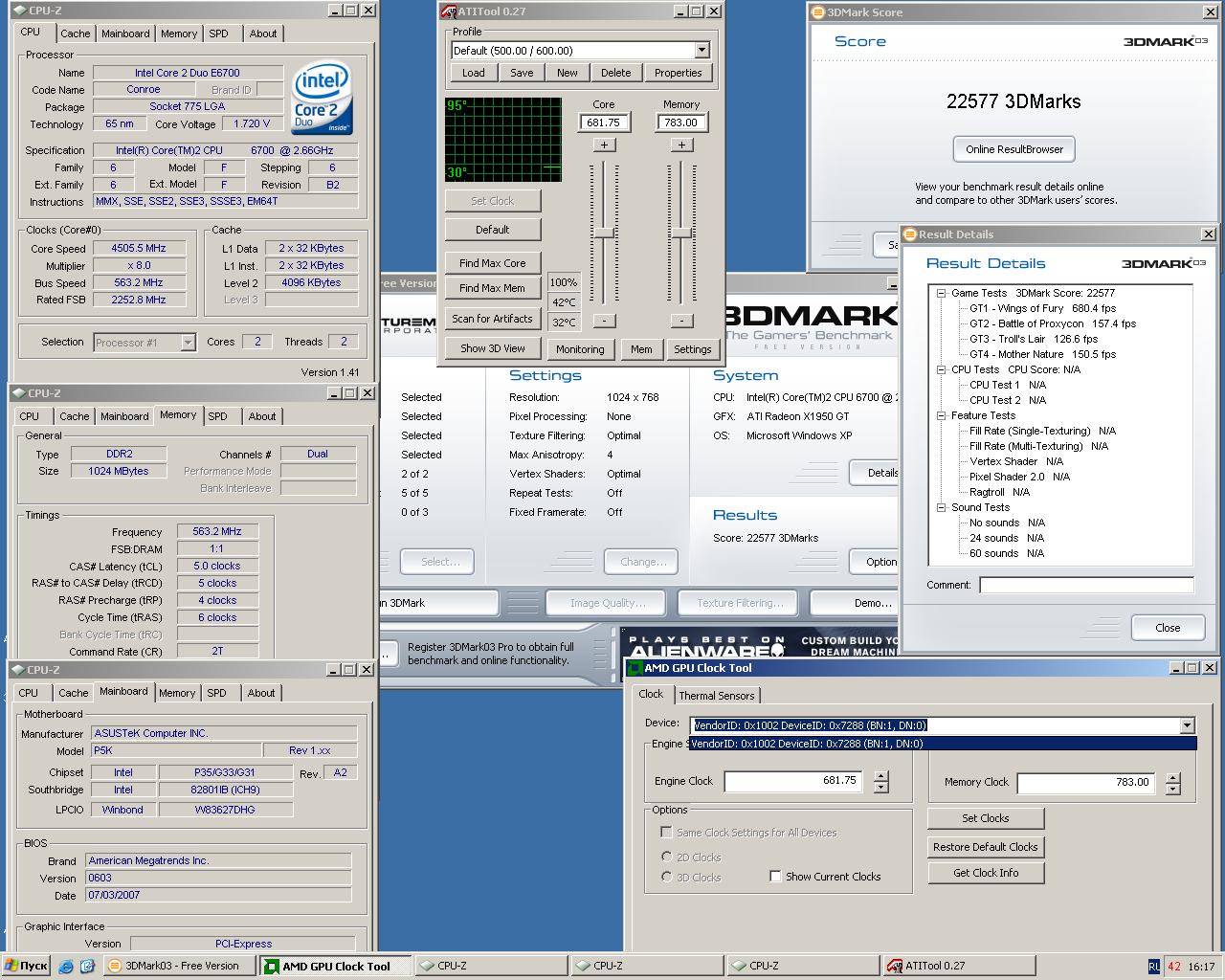
Task: Collapse the Feature Tests tree node
Action: (x=941, y=415)
